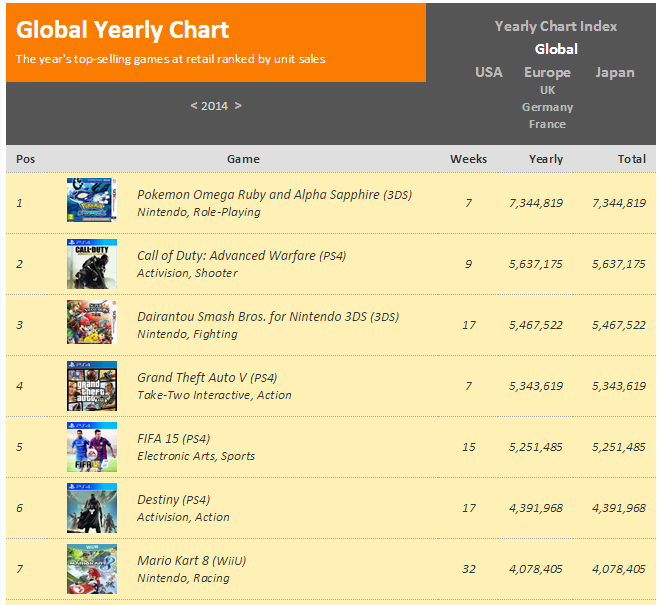665x605 pixels.
Task: Click the Yearly column header
Action: [546, 159]
